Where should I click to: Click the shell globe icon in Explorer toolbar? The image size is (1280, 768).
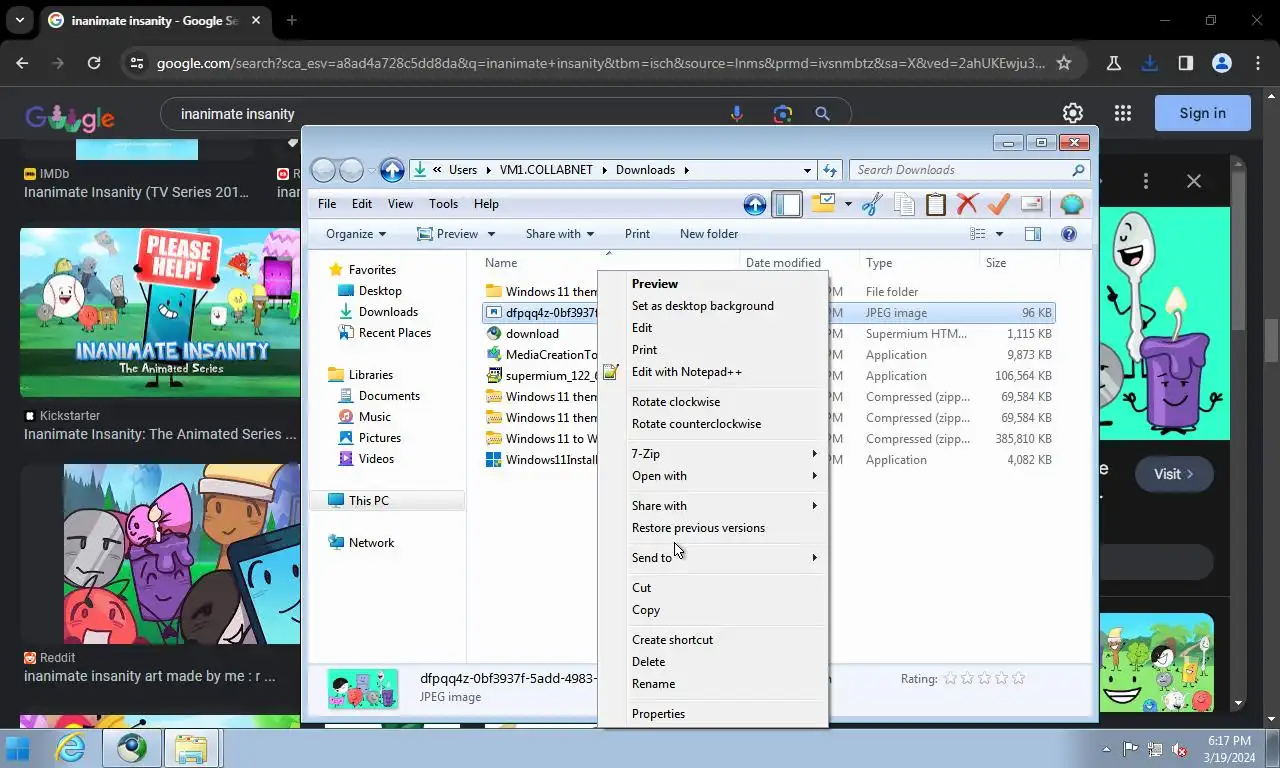(x=1072, y=204)
